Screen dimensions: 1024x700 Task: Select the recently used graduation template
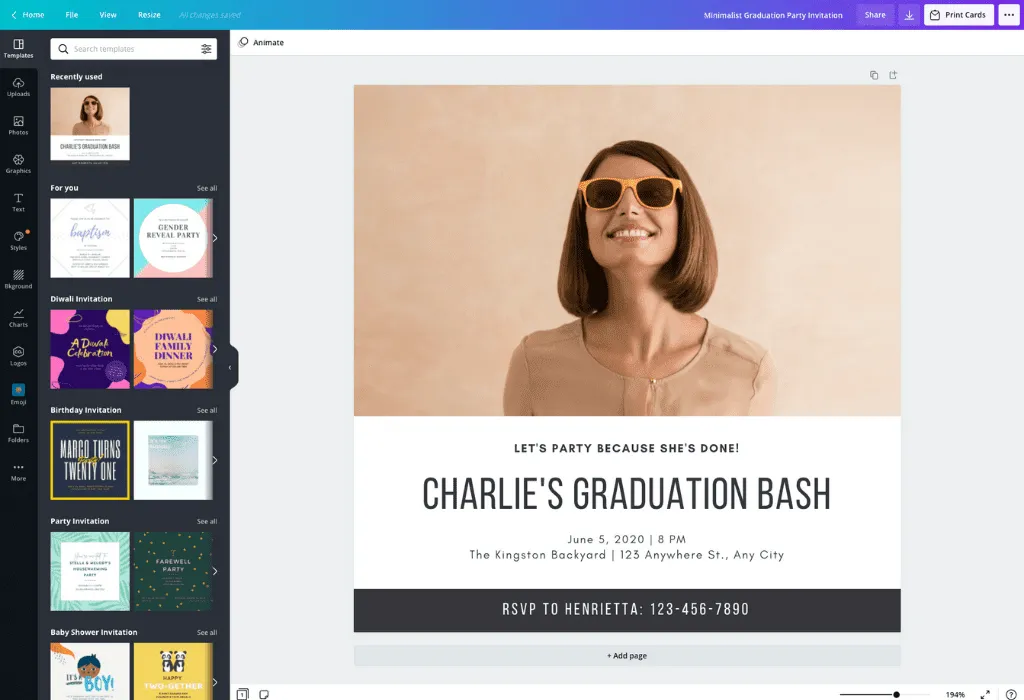coord(90,124)
